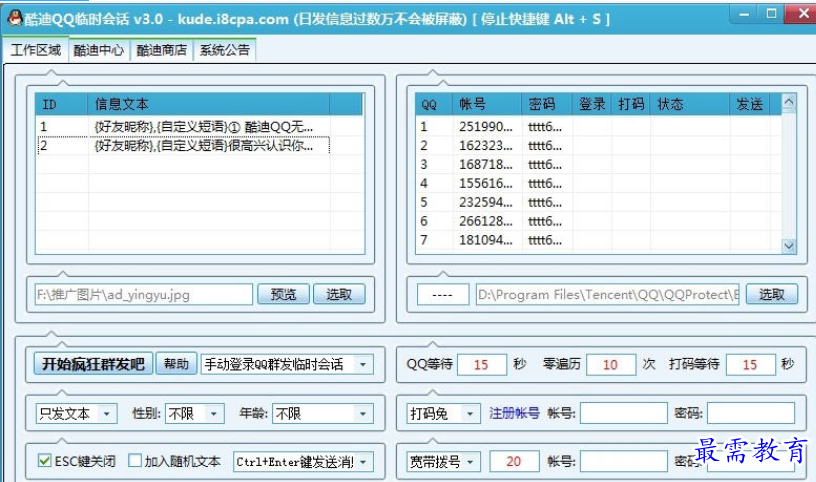Click 选取 button next to QQProtect path
This screenshot has height=482, width=816.
click(x=772, y=295)
